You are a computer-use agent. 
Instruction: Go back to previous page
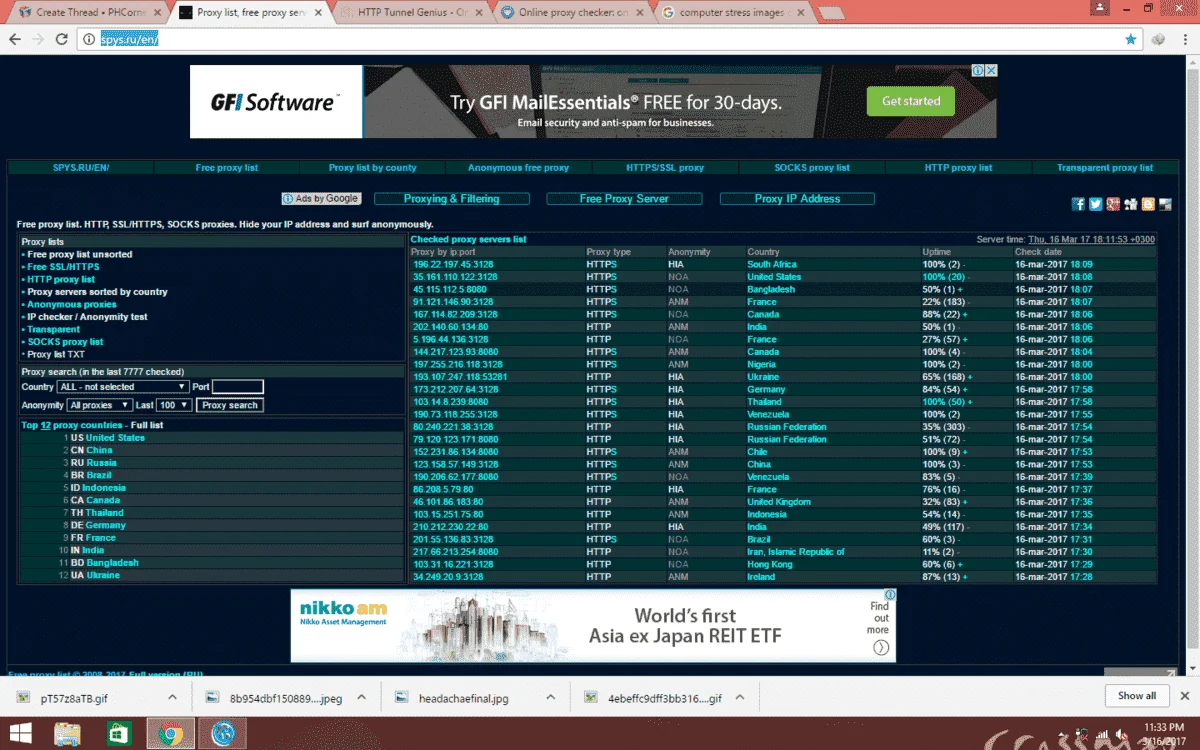coord(14,39)
